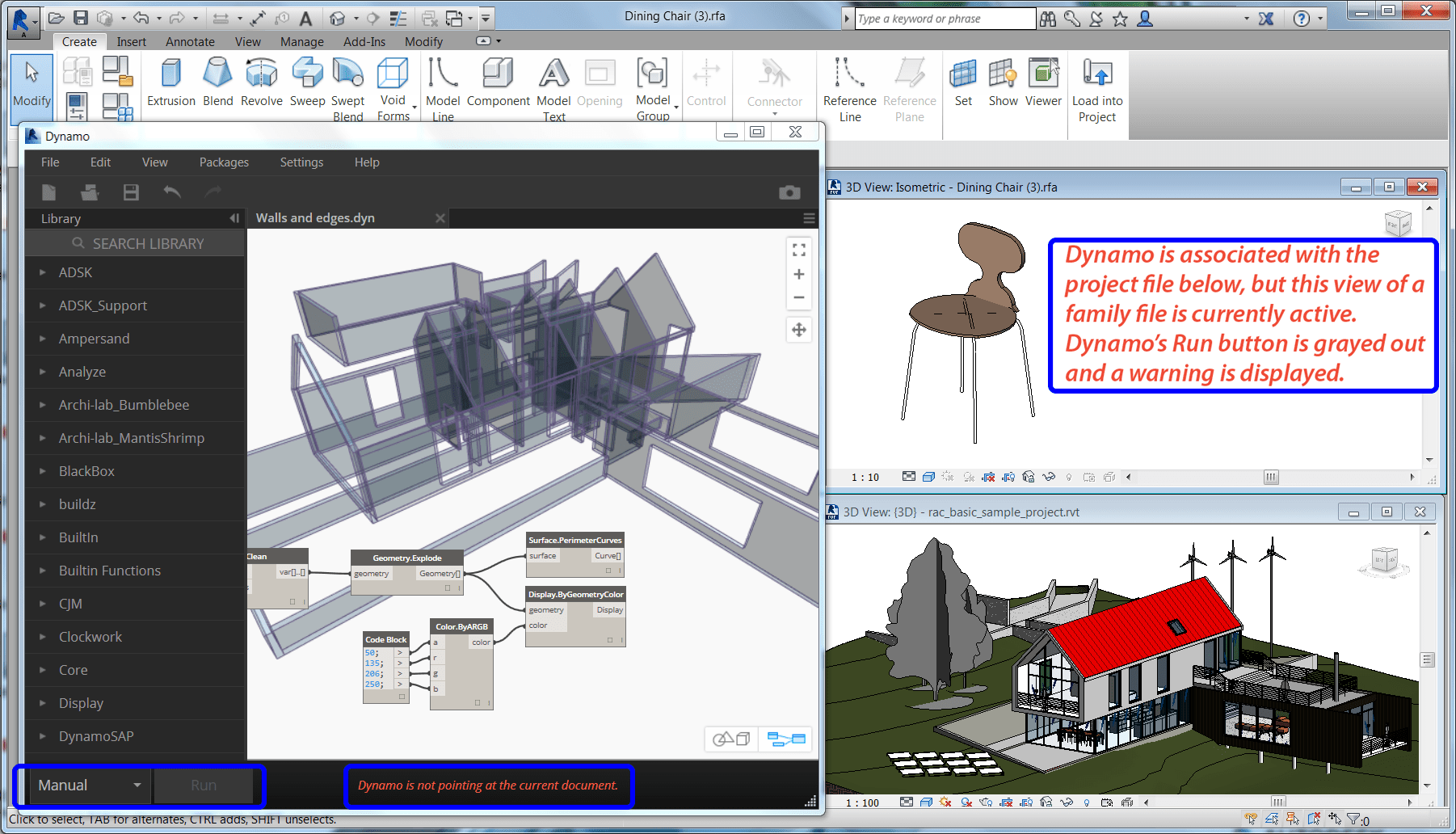This screenshot has width=1456, height=834.
Task: Switch to Dynamo background 3D geometry navigation
Action: (731, 739)
